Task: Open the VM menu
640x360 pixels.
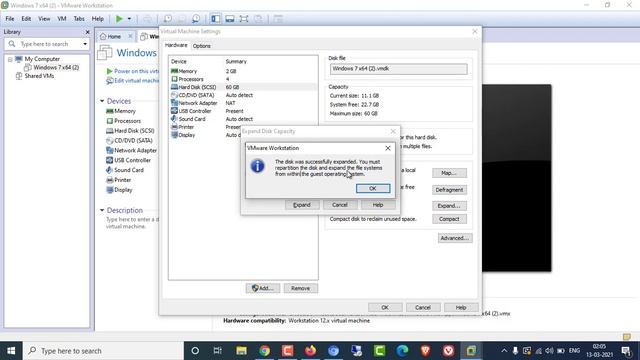Action: pyautogui.click(x=62, y=19)
